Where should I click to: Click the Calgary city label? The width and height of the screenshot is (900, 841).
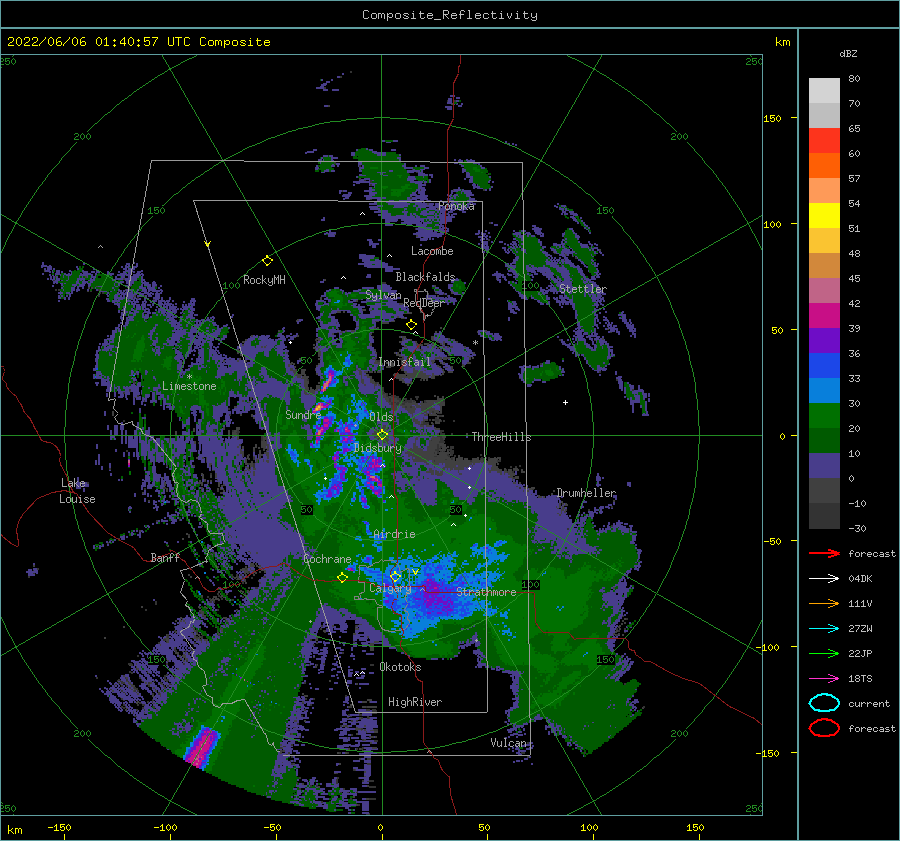pyautogui.click(x=390, y=588)
